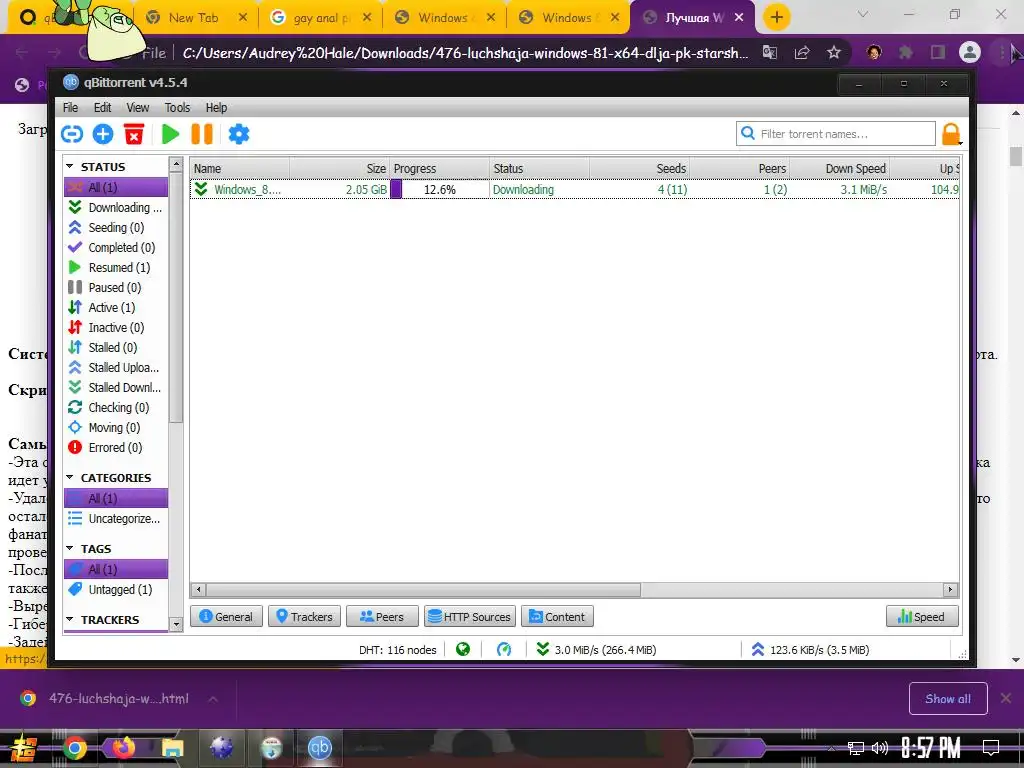The height and width of the screenshot is (768, 1024).
Task: Open the General tab
Action: (x=226, y=616)
